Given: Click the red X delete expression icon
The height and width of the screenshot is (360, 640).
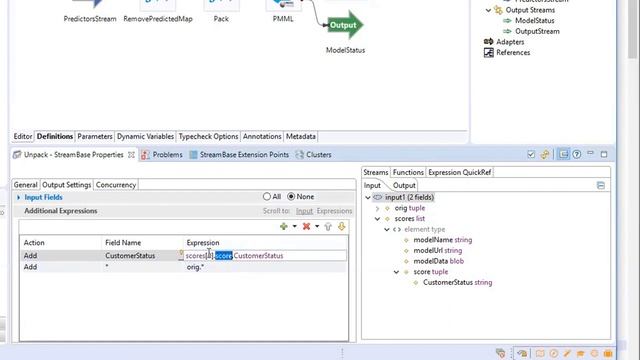Looking at the screenshot, I should (x=307, y=227).
